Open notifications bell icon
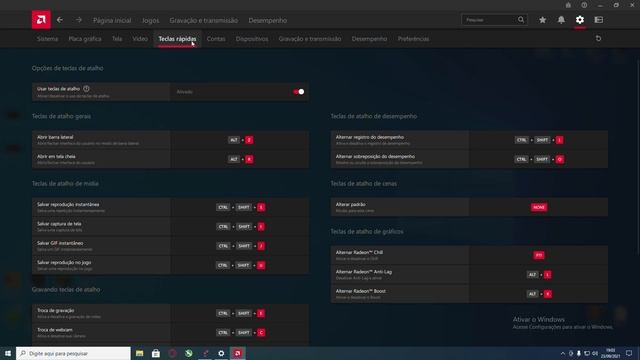 [x=561, y=20]
